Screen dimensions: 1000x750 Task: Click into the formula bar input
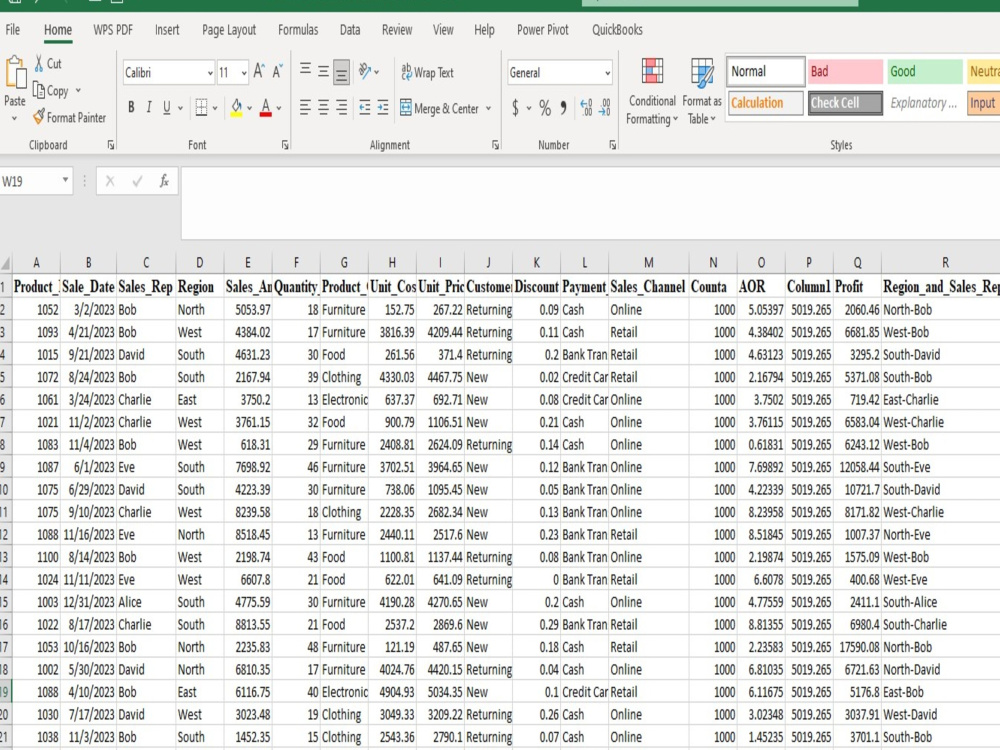click(x=590, y=203)
